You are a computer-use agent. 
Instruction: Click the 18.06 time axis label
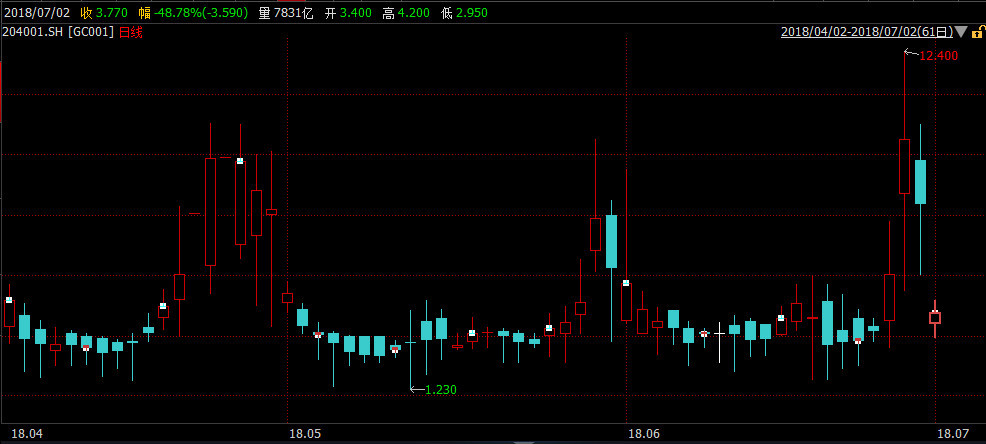coord(644,434)
